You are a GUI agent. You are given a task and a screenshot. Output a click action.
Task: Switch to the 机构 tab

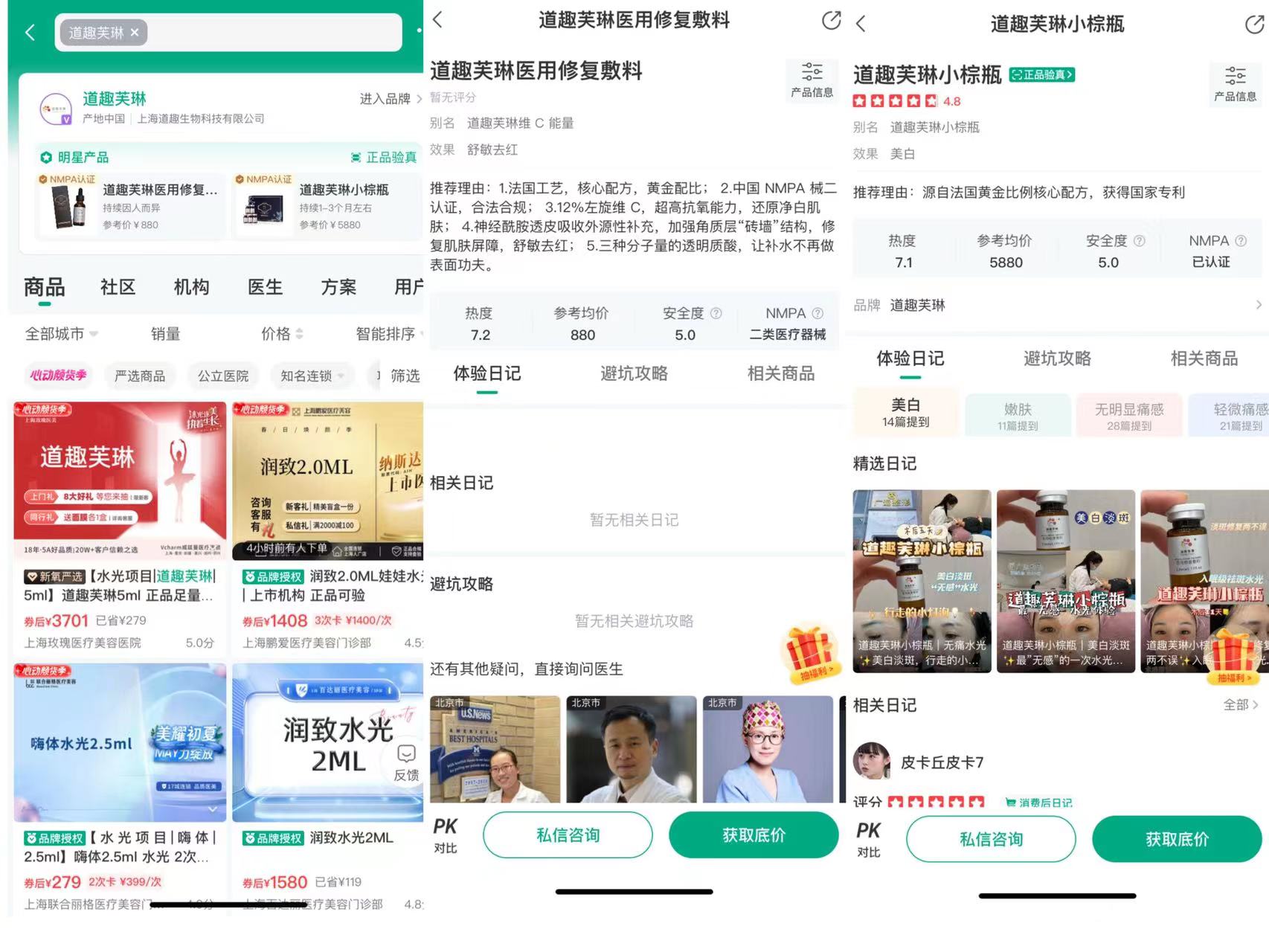coord(191,287)
